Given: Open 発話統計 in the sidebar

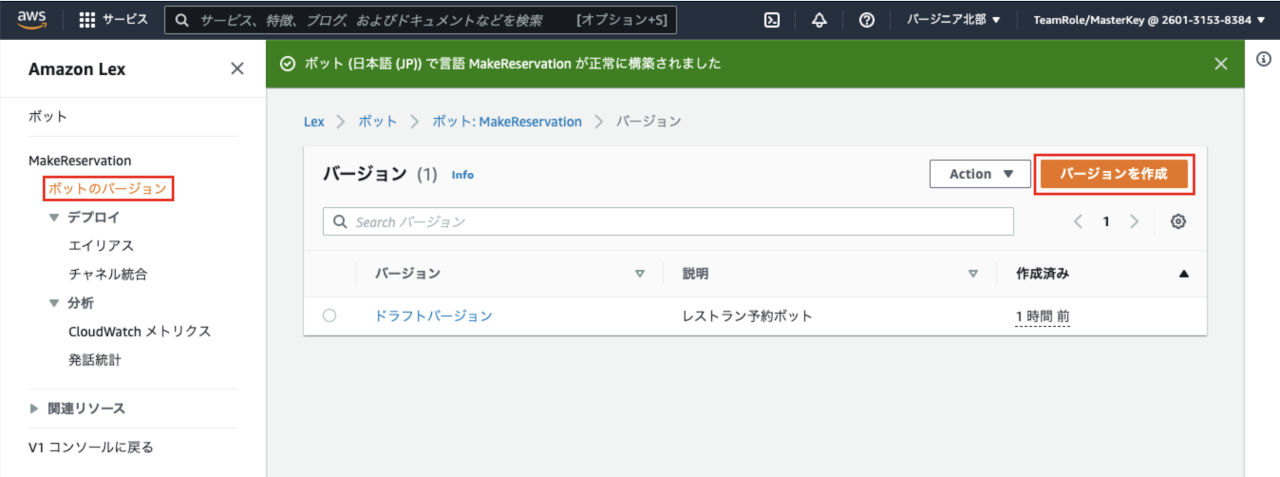Looking at the screenshot, I should pyautogui.click(x=94, y=360).
